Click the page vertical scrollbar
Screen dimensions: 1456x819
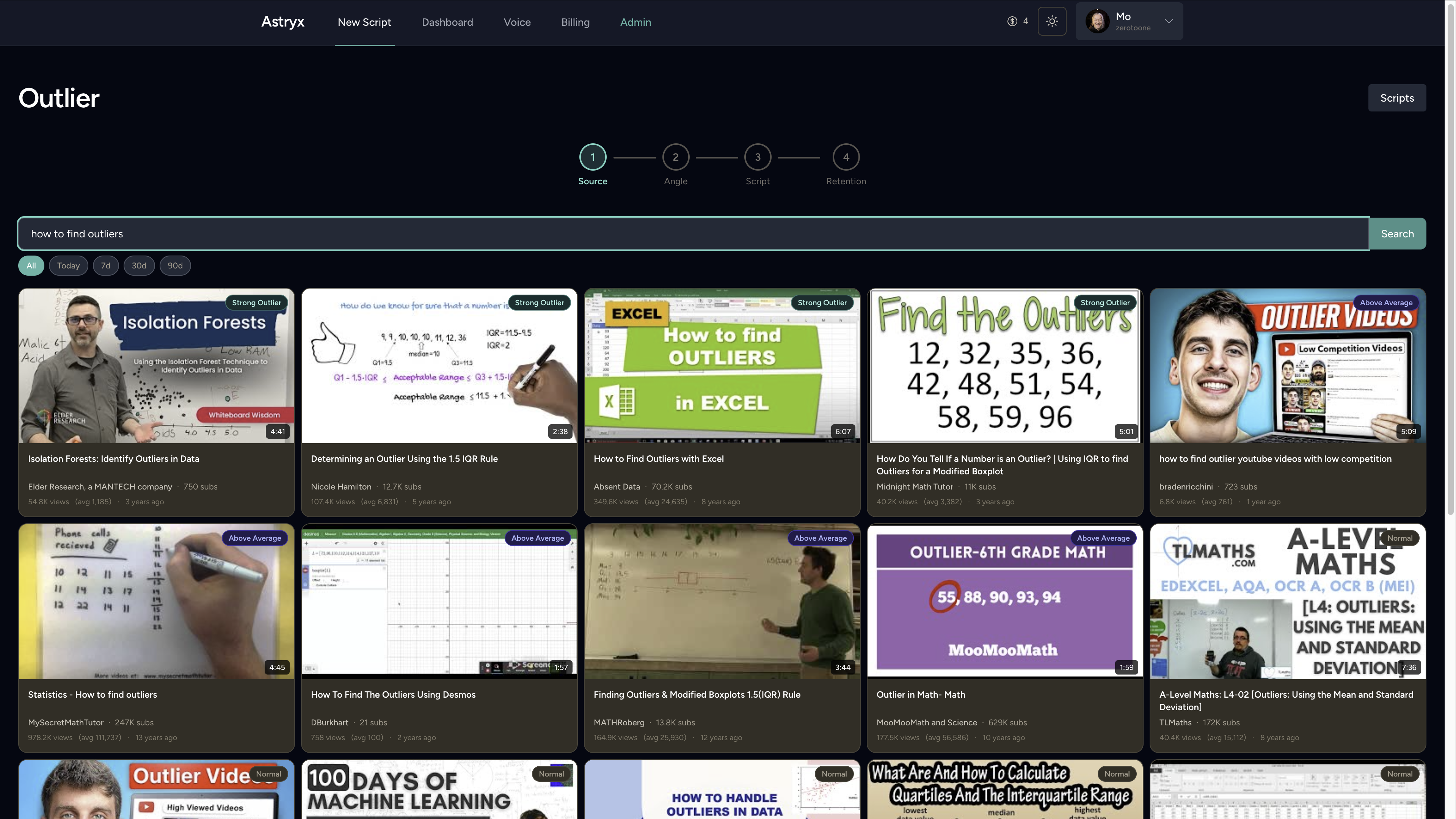click(1450, 260)
